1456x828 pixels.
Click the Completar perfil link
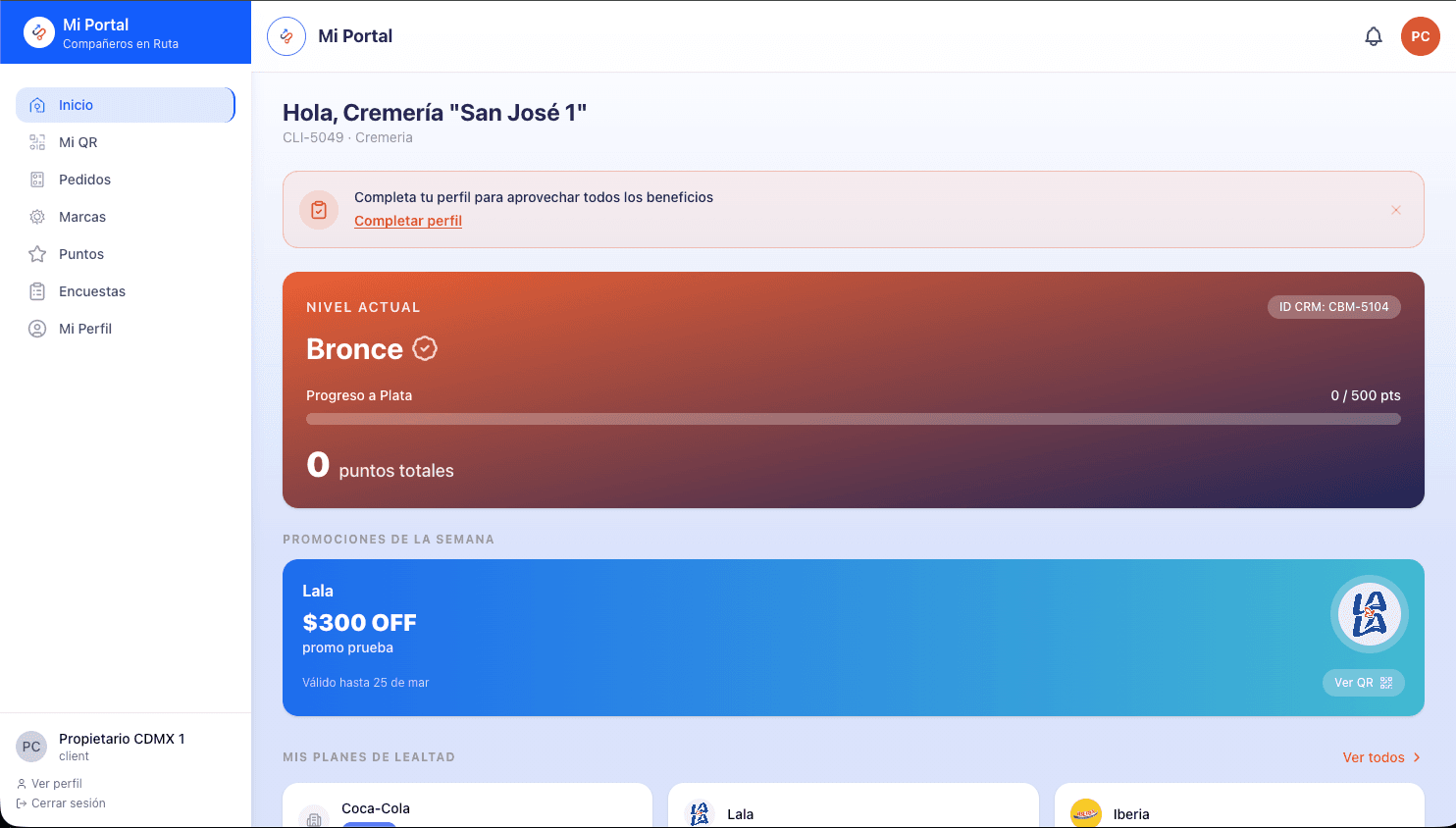(408, 221)
